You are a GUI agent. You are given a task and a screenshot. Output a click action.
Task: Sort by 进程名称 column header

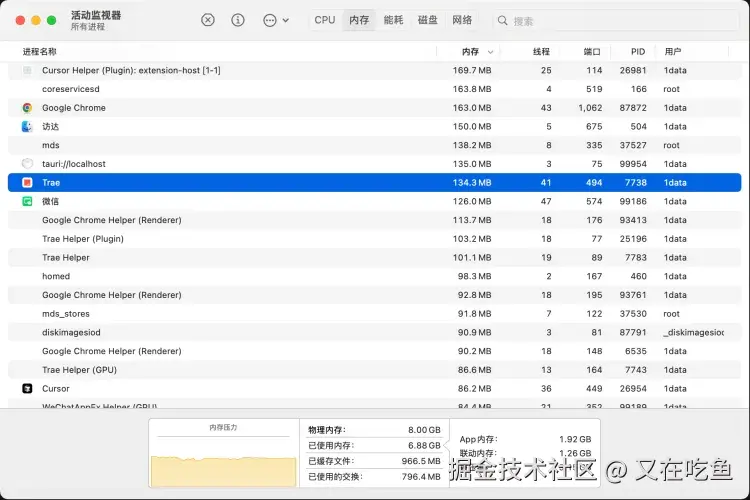39,52
